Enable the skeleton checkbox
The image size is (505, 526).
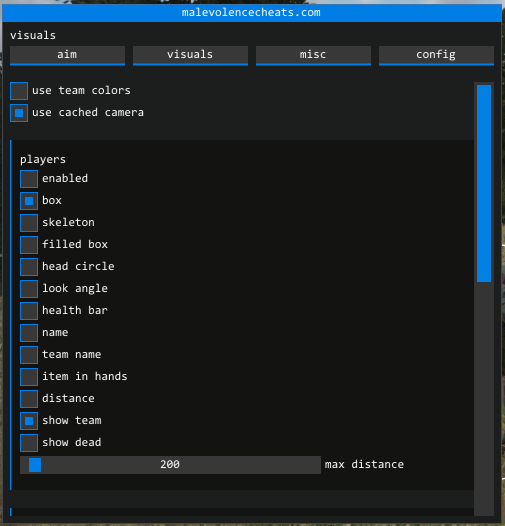29,223
